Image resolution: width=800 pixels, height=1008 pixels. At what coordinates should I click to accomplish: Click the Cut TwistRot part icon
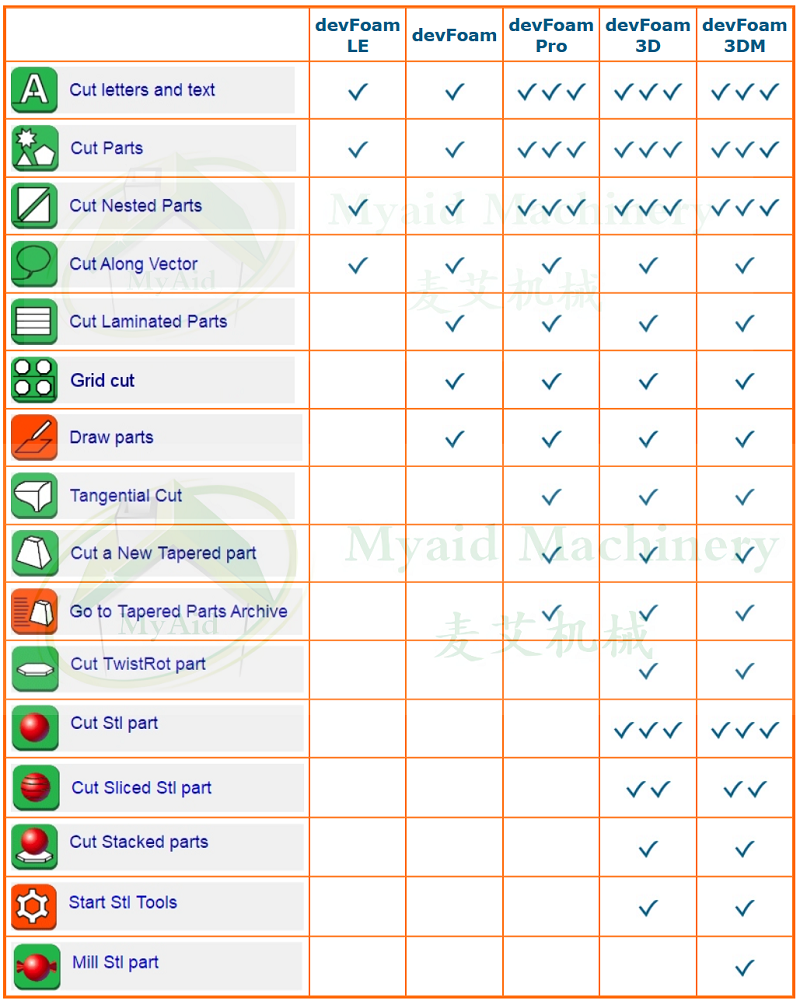(35, 669)
